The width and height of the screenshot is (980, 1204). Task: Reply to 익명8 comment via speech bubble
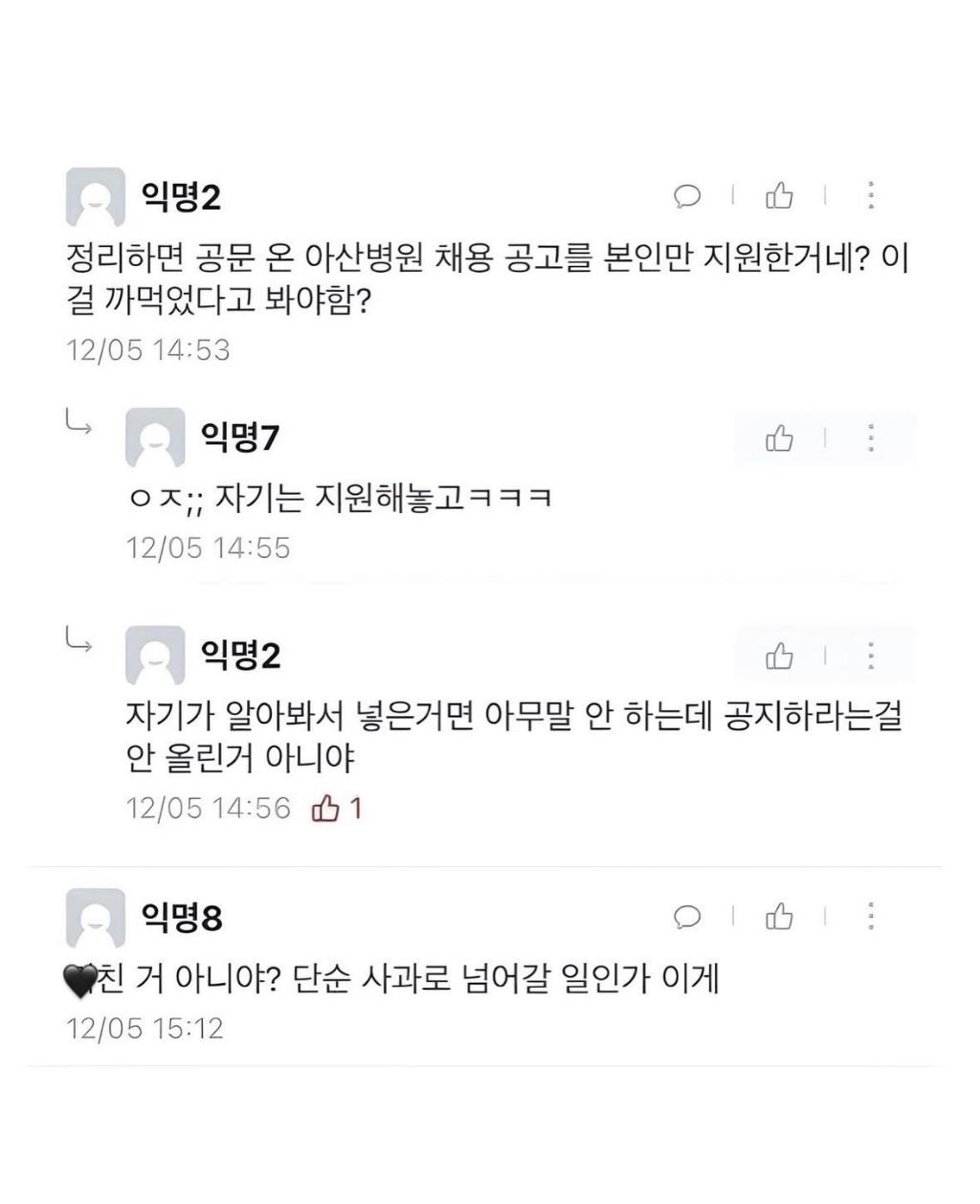[687, 918]
